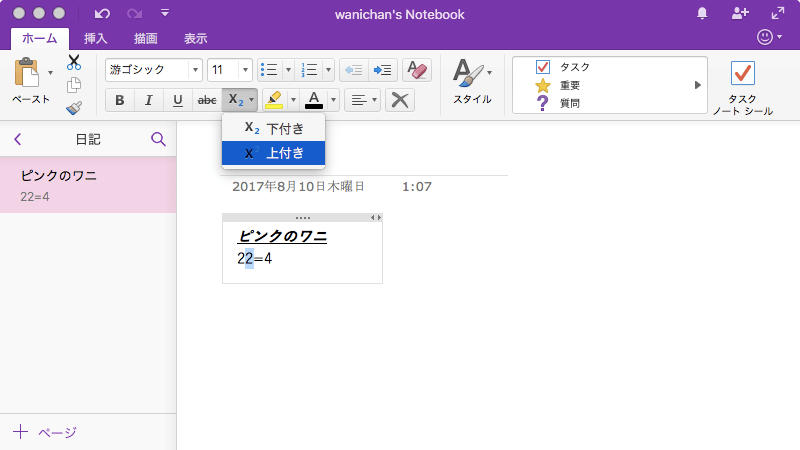Open bullet style dropdown arrow

tap(288, 70)
